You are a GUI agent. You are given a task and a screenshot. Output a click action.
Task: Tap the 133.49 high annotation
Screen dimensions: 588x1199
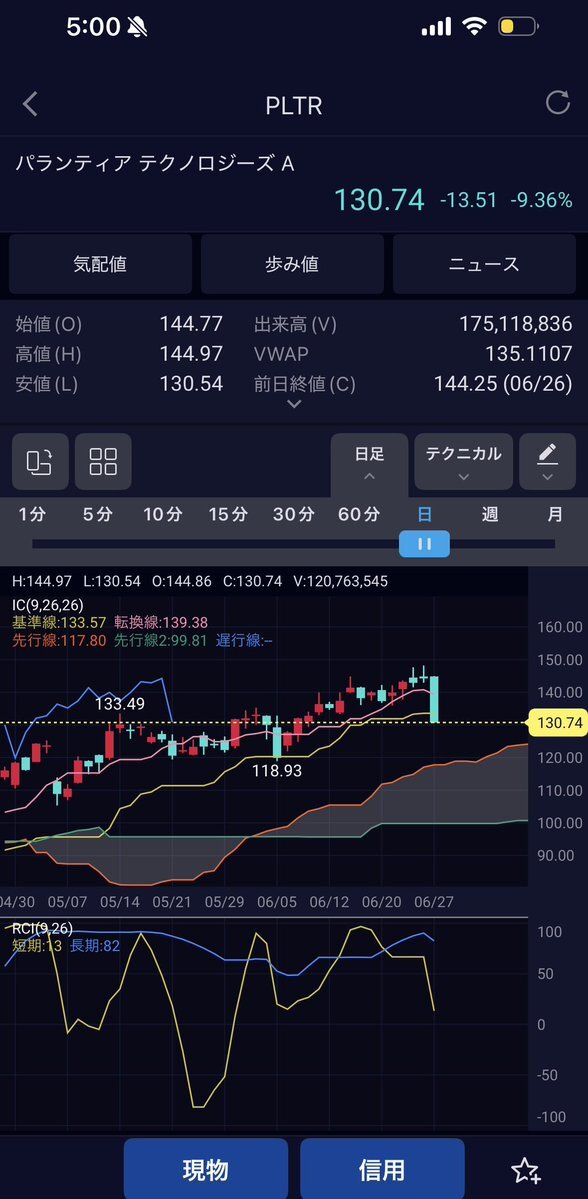tap(120, 703)
